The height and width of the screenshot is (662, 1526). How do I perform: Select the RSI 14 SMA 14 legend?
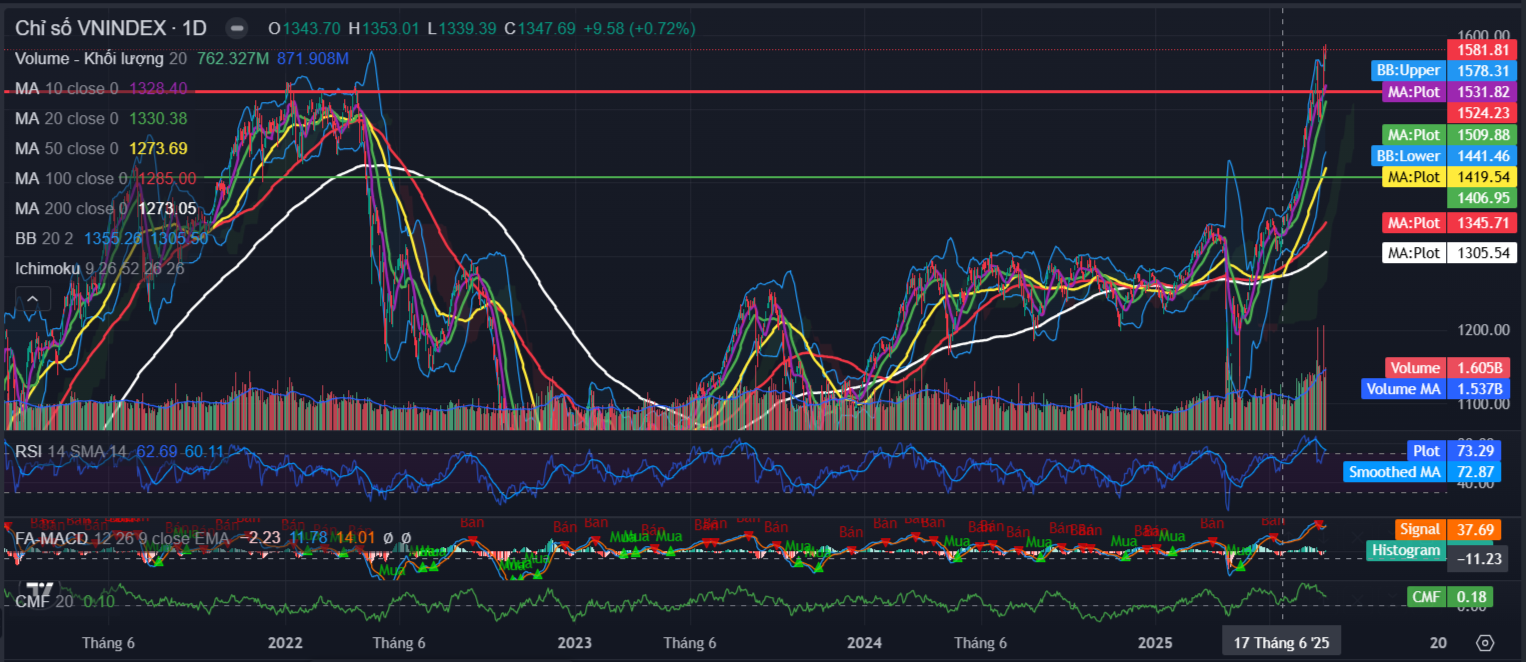tap(70, 451)
